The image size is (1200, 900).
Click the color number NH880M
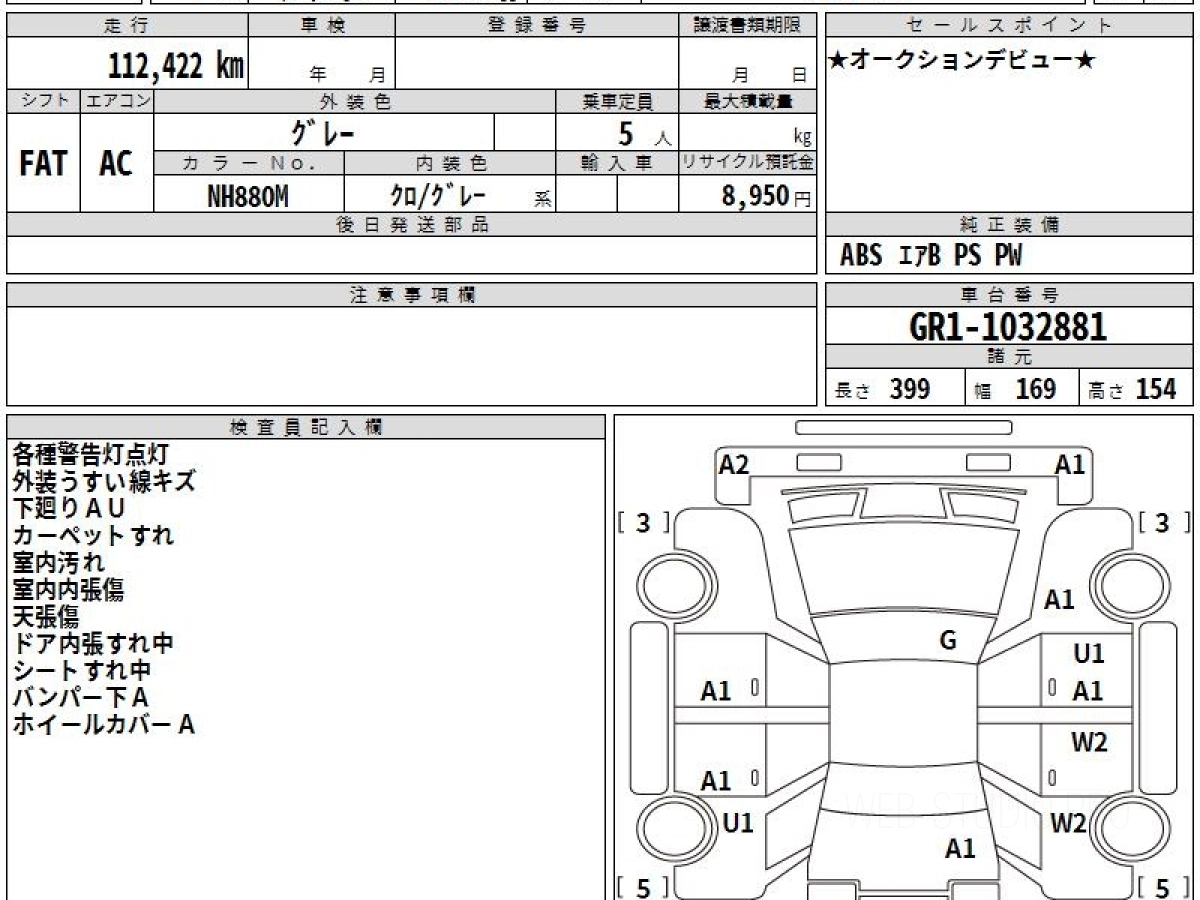(x=248, y=197)
